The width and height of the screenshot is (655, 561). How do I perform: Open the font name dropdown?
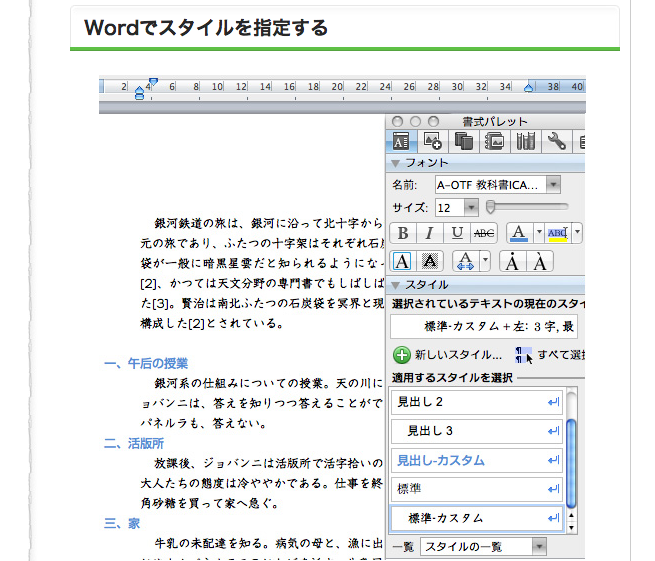pyautogui.click(x=553, y=185)
